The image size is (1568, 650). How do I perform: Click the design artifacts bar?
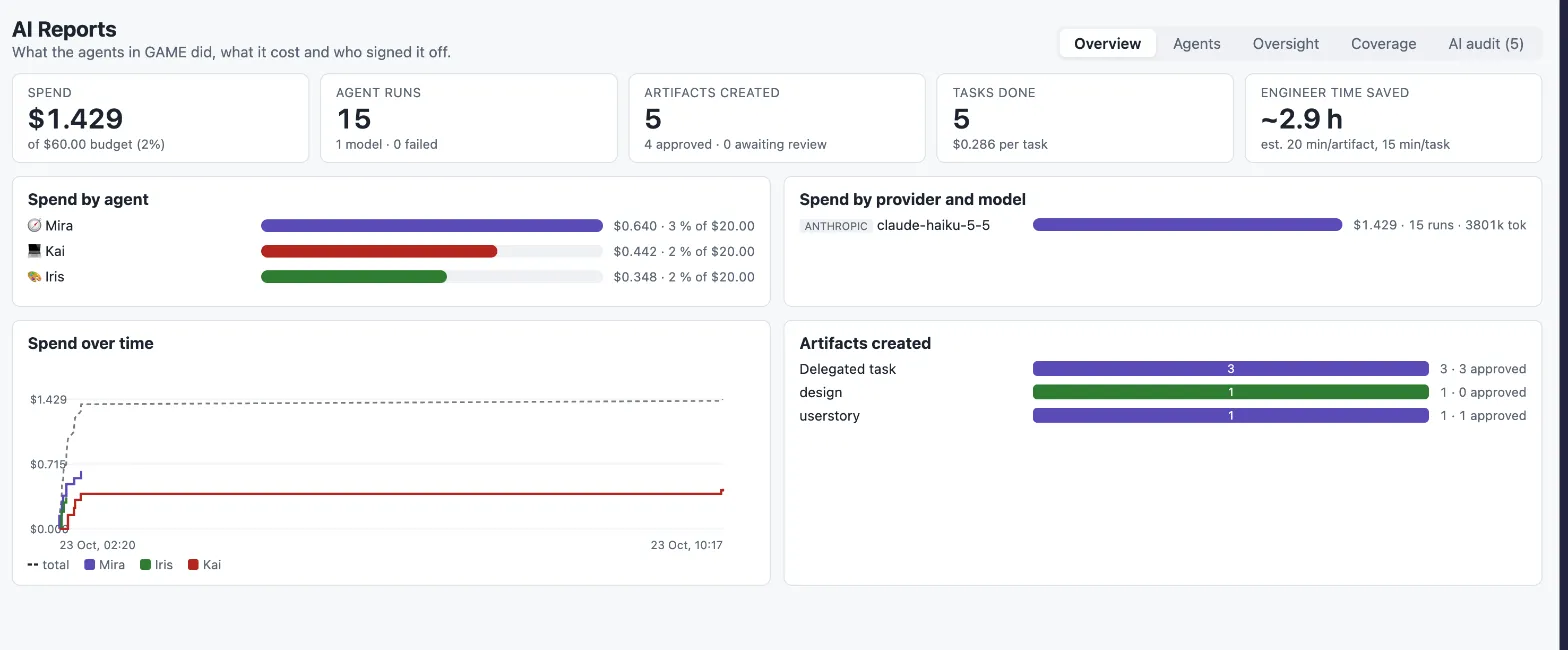coord(1230,392)
